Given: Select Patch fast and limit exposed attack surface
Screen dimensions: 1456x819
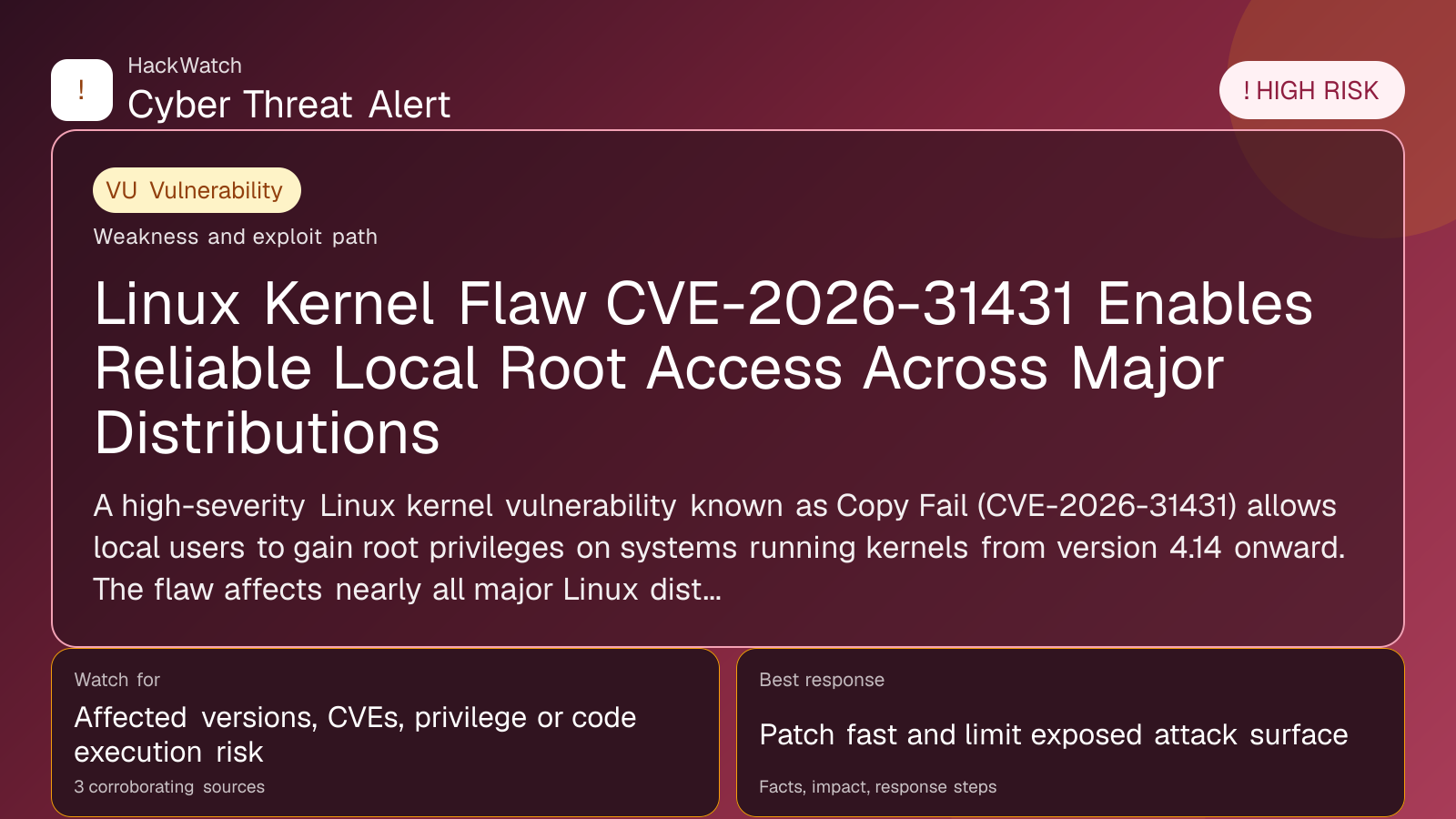Looking at the screenshot, I should (1053, 734).
